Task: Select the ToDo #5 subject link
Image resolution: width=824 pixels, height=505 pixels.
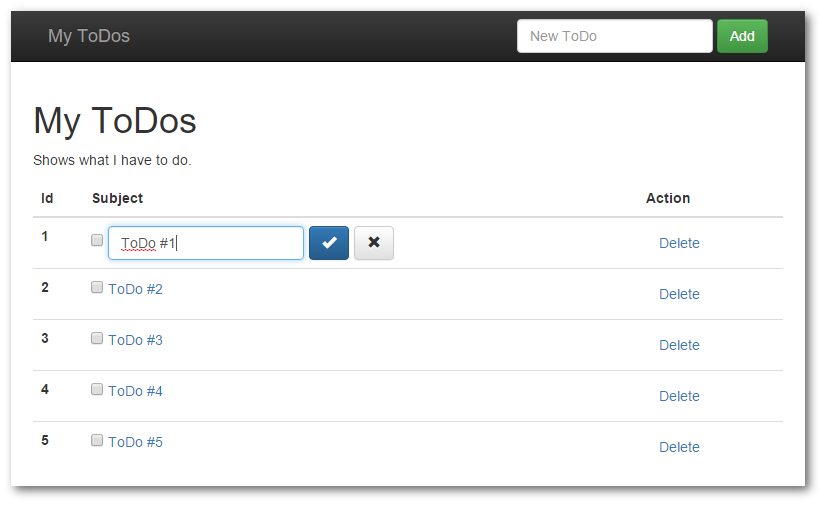Action: pyautogui.click(x=135, y=442)
